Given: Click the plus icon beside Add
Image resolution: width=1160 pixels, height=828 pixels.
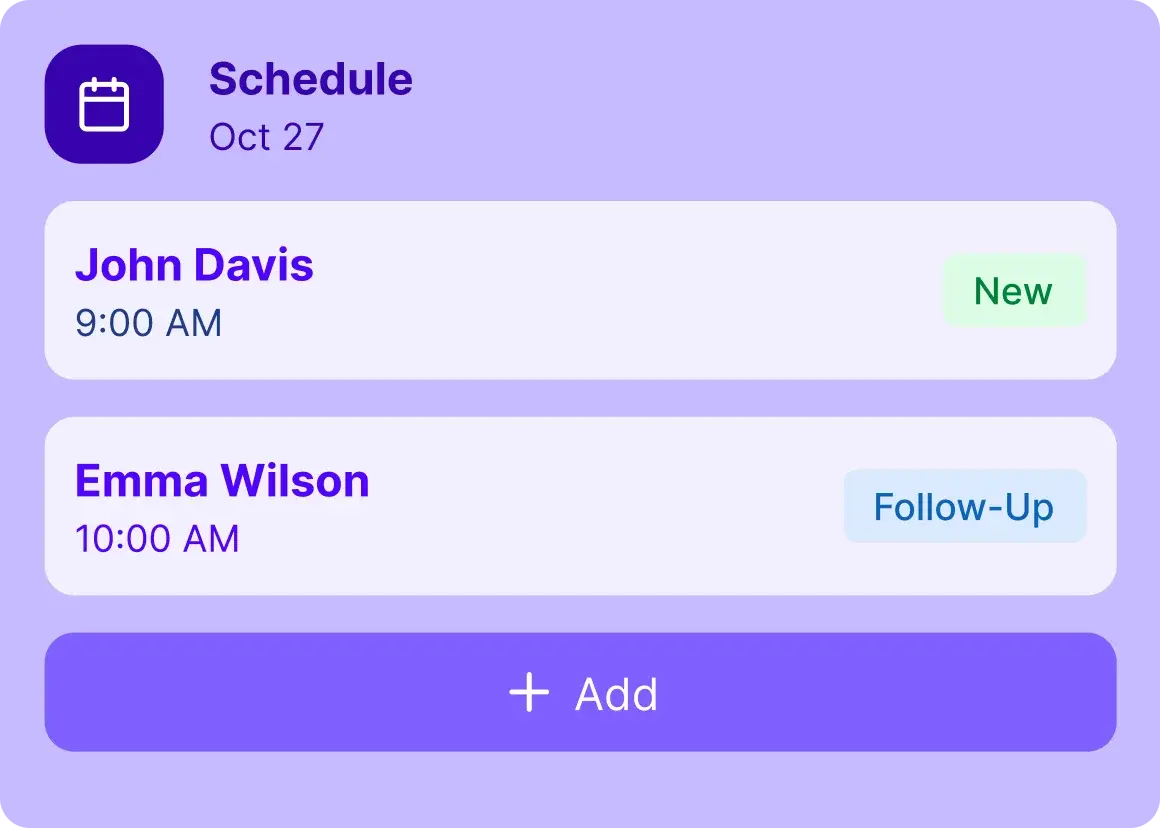Looking at the screenshot, I should tap(529, 692).
